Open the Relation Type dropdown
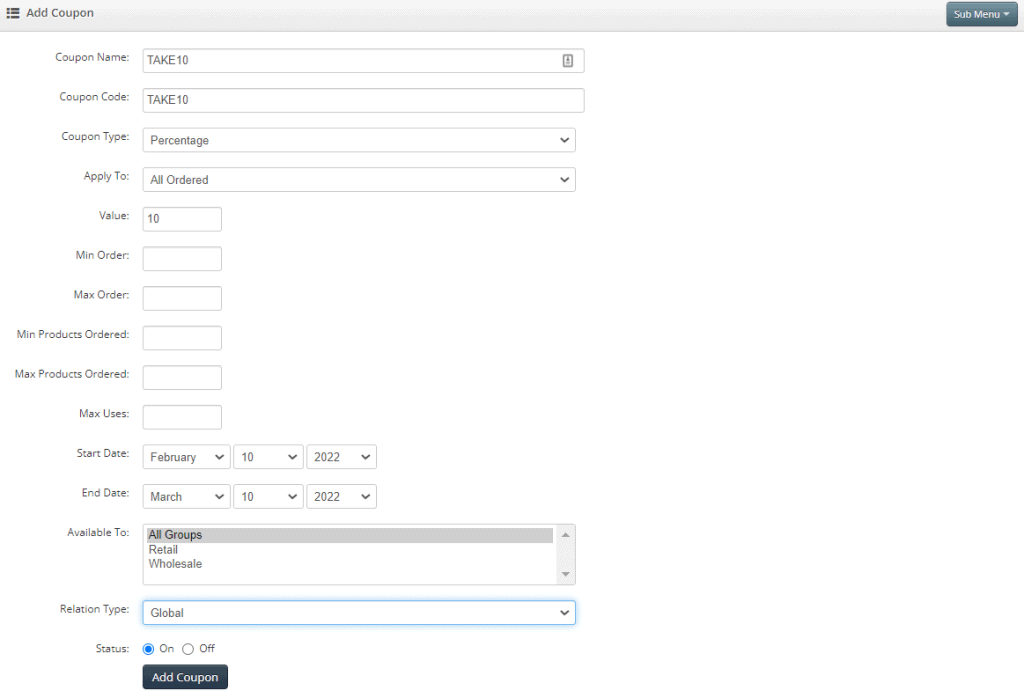Image resolution: width=1024 pixels, height=698 pixels. point(359,613)
